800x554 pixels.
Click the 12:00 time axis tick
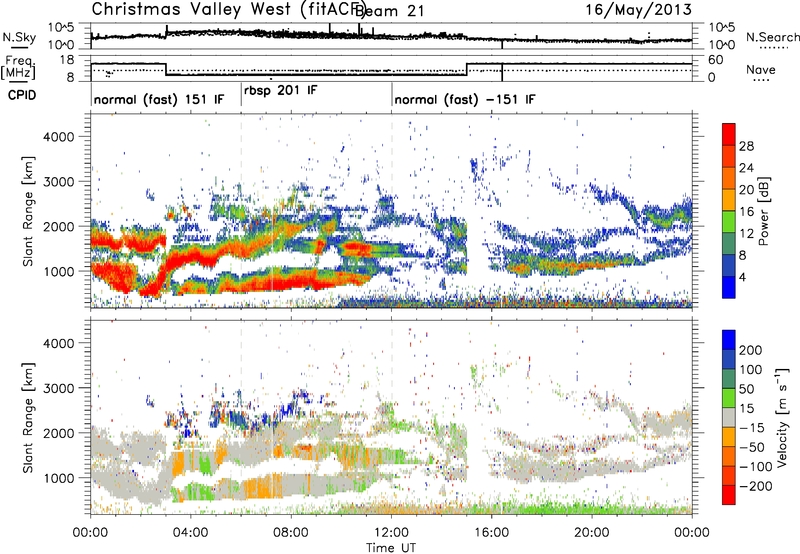click(391, 533)
